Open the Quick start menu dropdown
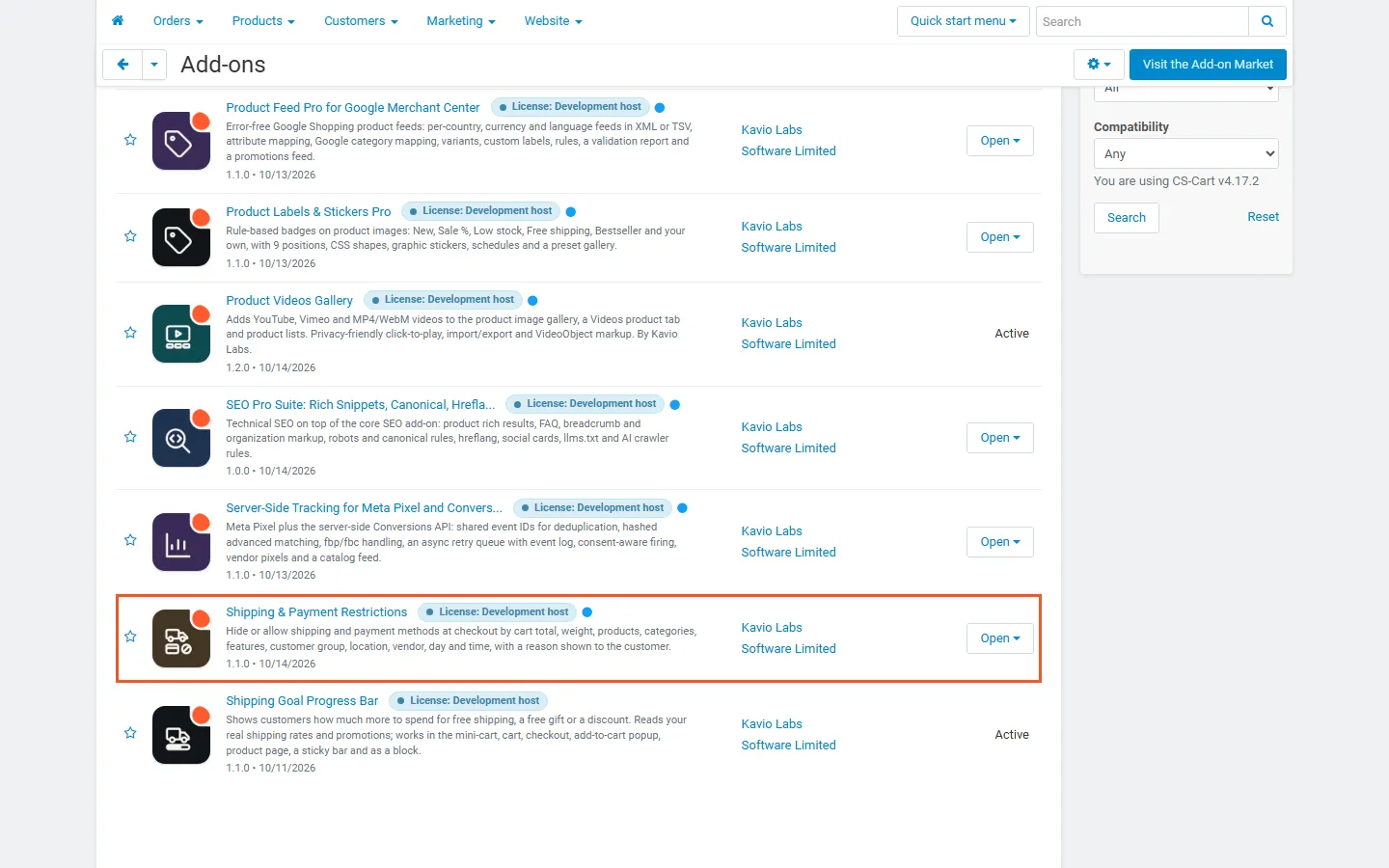The width and height of the screenshot is (1389, 868). pos(964,21)
